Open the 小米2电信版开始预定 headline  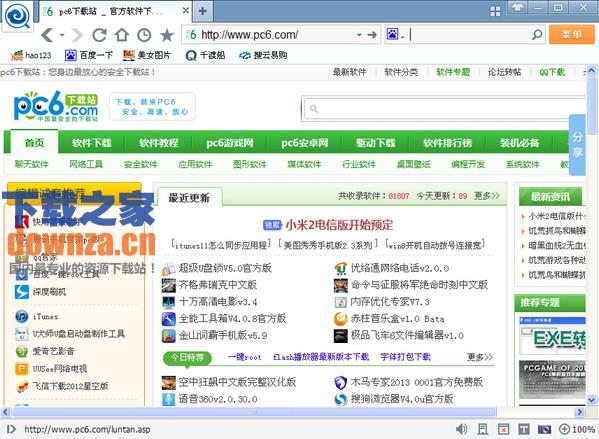[x=339, y=225]
